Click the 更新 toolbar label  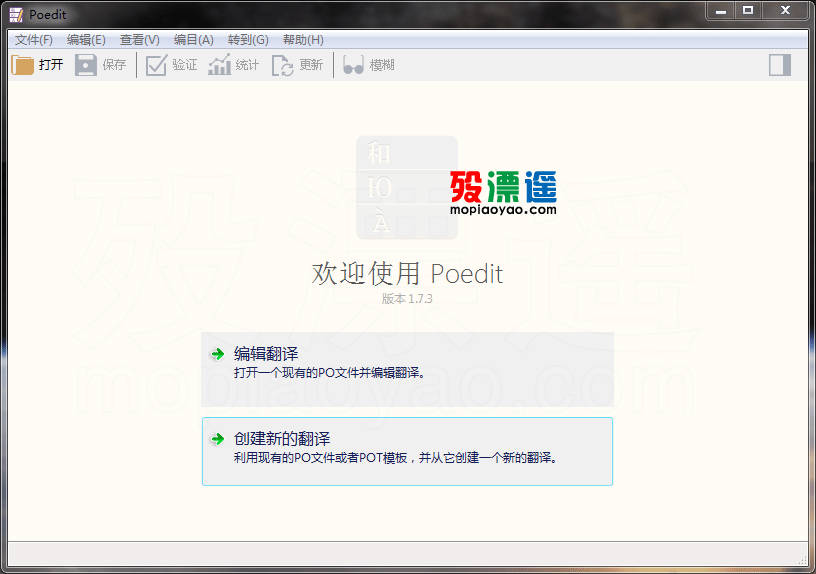[311, 65]
